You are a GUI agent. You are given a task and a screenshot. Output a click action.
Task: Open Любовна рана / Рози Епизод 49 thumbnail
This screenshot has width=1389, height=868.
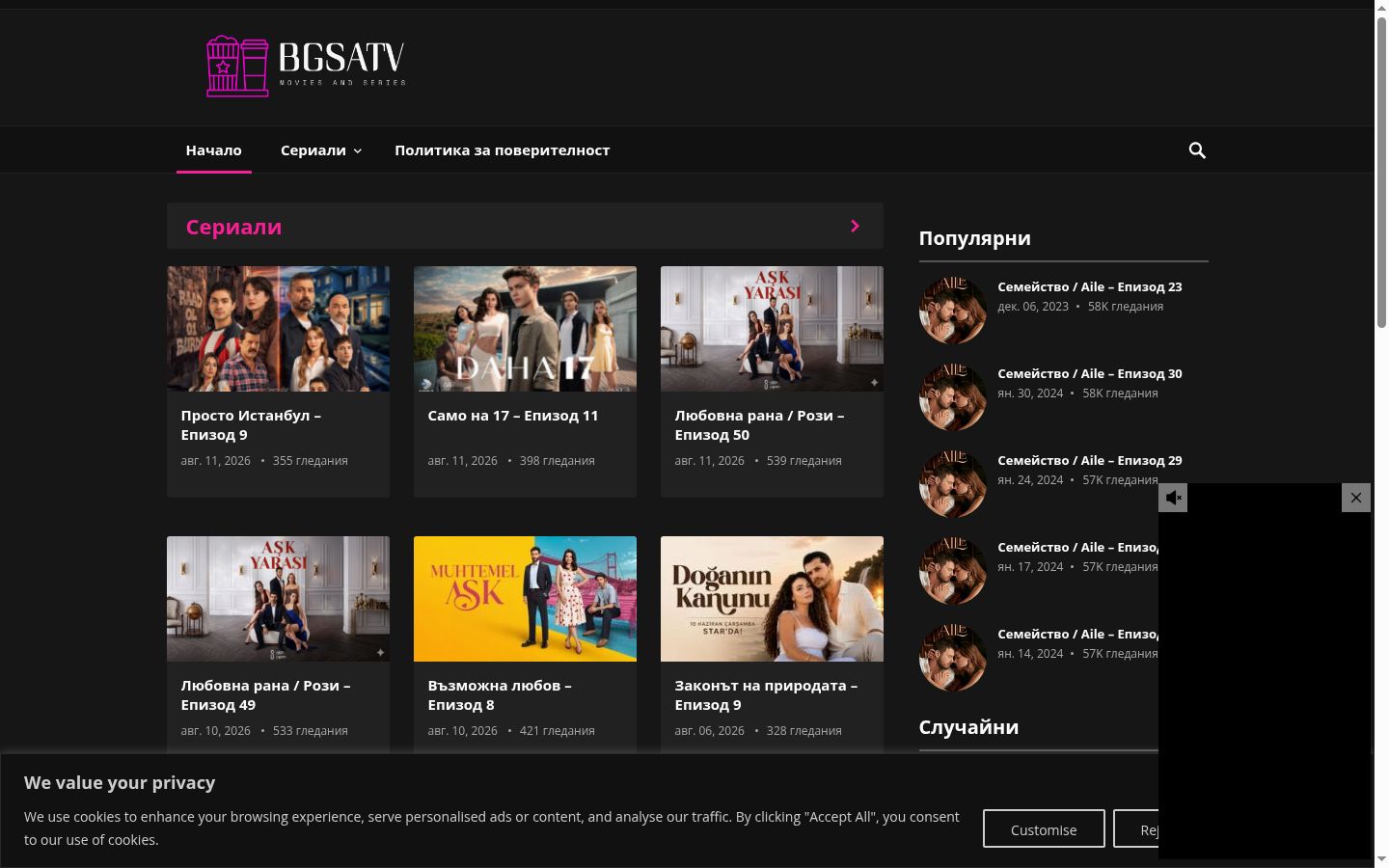278,599
